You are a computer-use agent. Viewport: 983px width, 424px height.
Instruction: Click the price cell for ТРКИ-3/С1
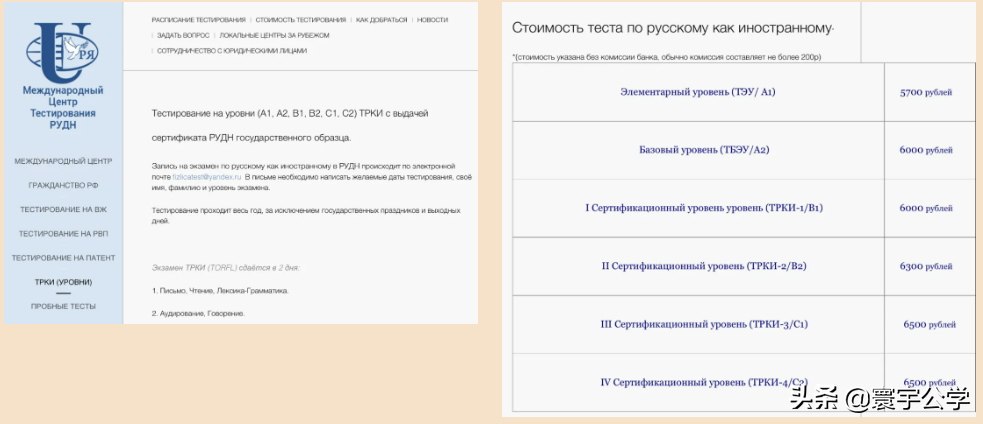(930, 324)
